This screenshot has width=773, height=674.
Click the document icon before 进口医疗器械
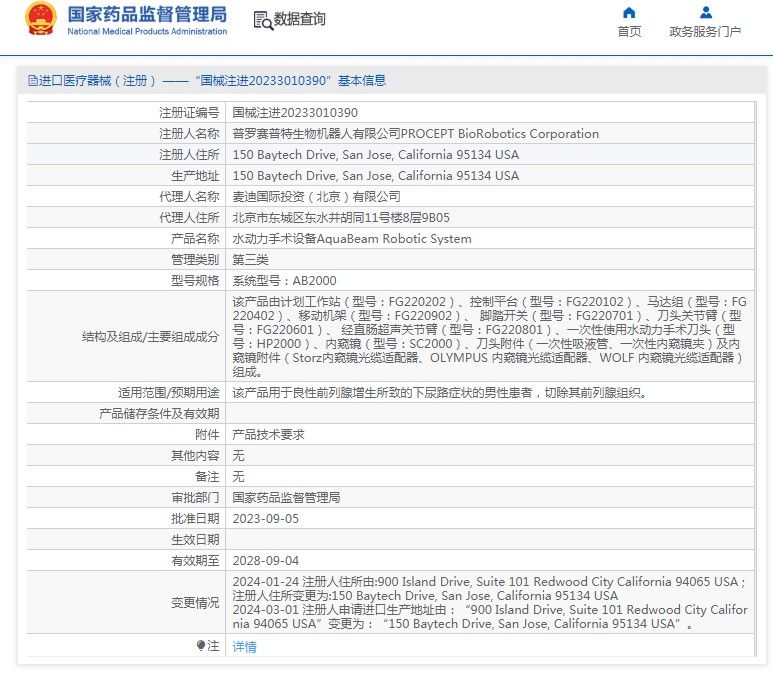(x=33, y=80)
